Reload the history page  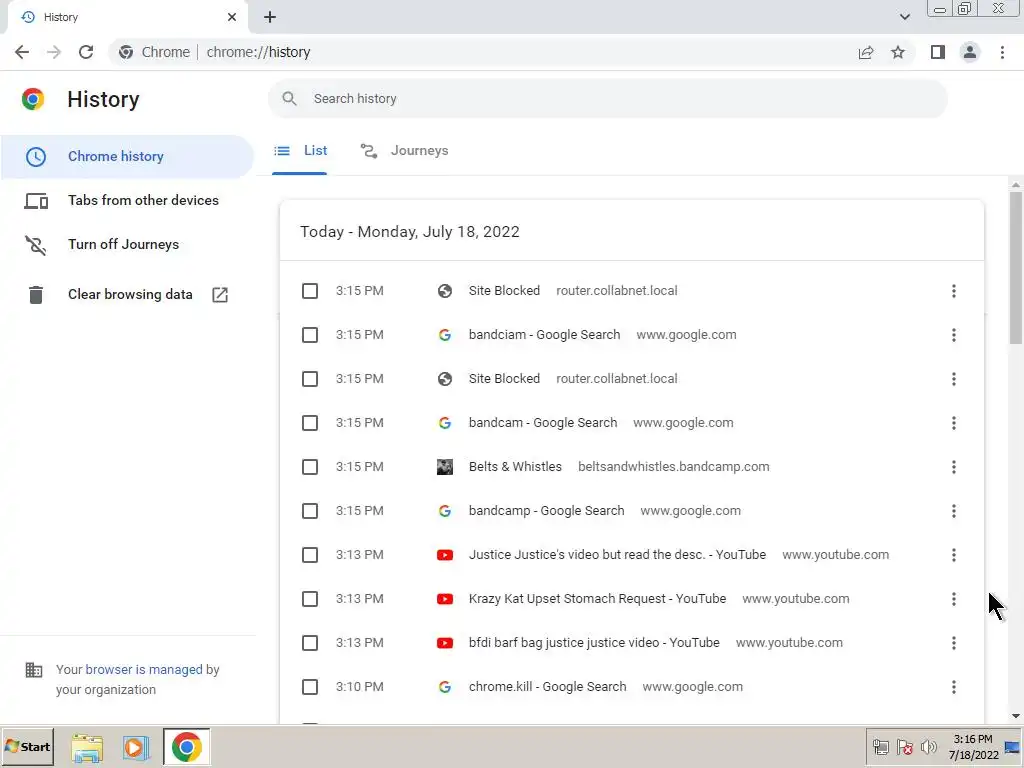(x=86, y=52)
